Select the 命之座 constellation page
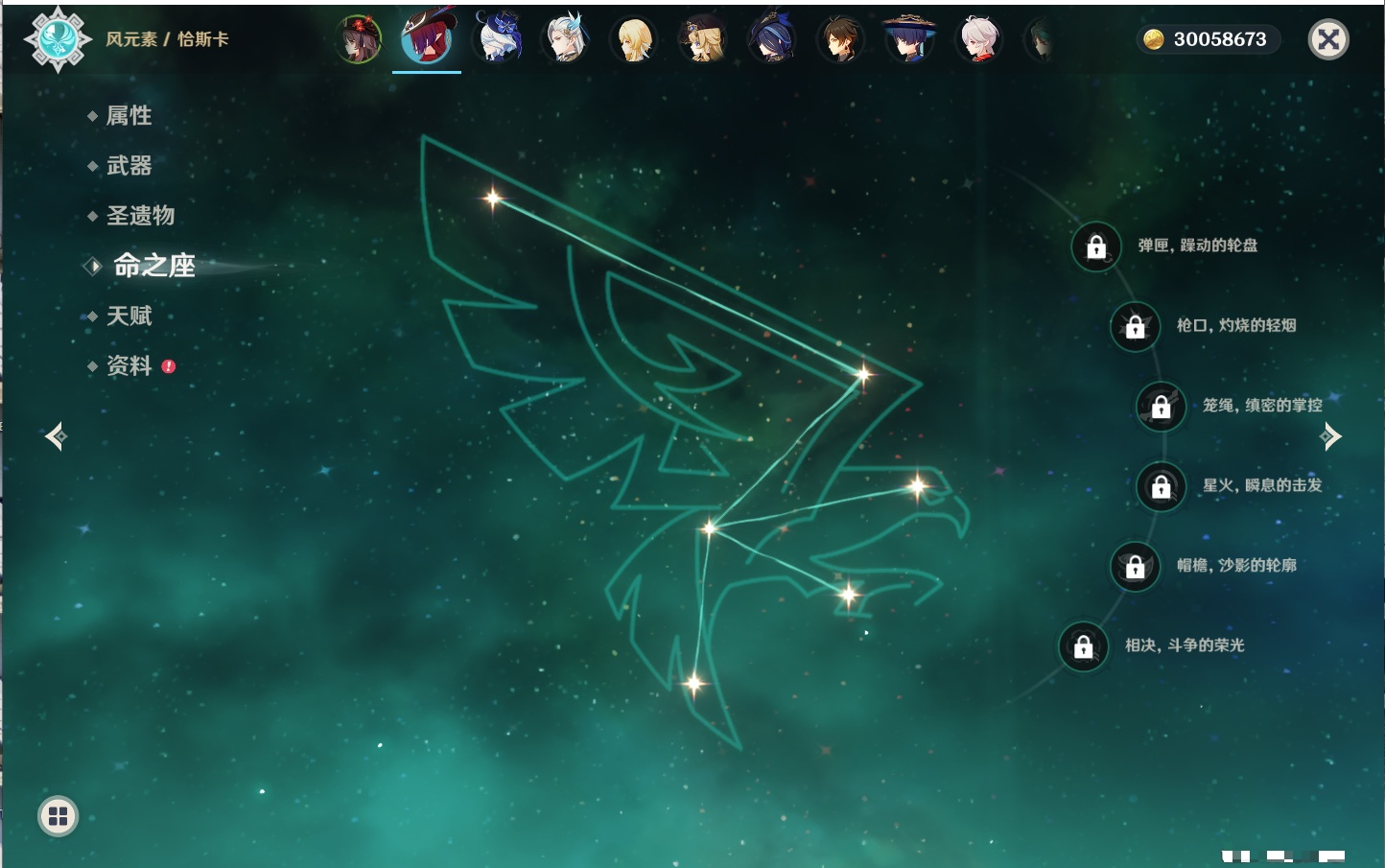The width and height of the screenshot is (1385, 868). click(x=153, y=266)
